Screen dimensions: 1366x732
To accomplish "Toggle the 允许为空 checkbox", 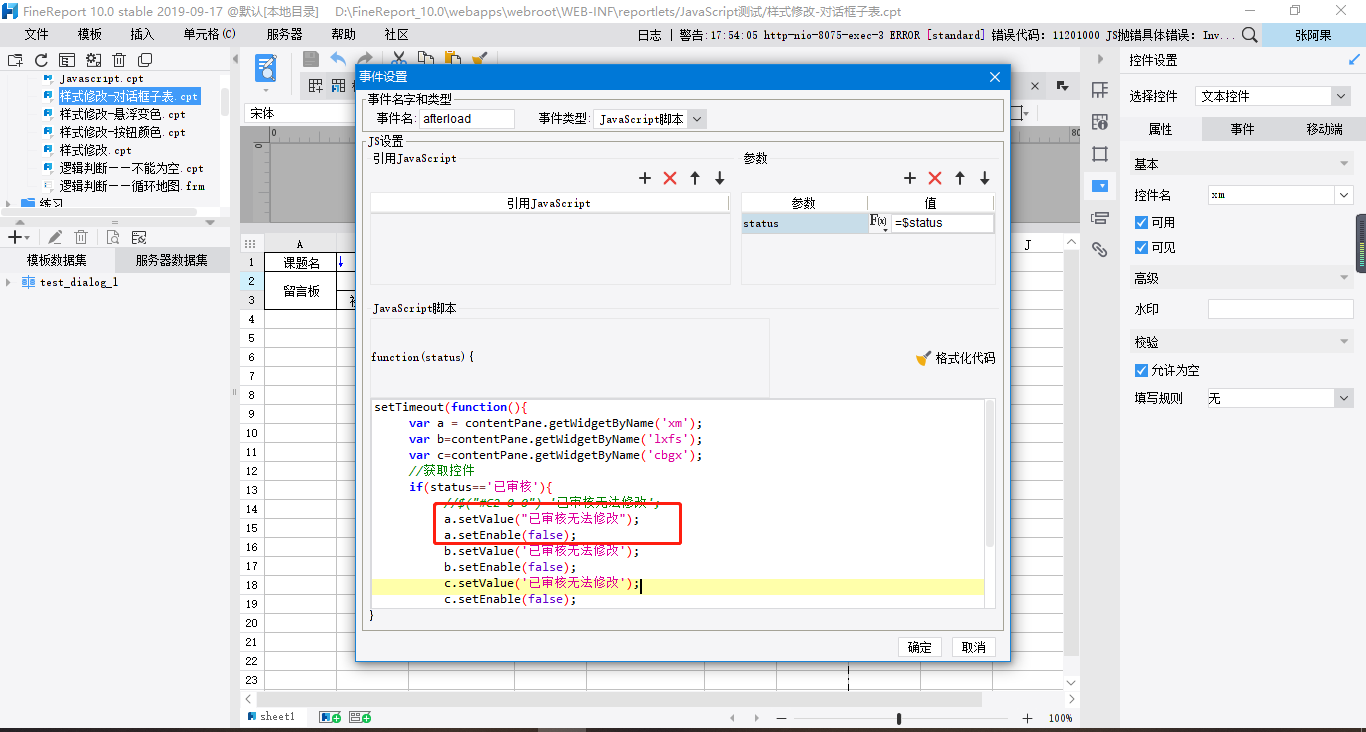I will (1142, 370).
